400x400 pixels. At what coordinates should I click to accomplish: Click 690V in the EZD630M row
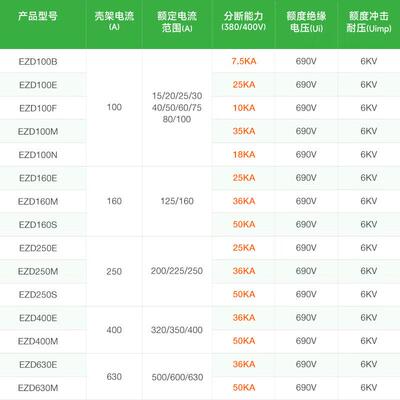[x=306, y=387]
